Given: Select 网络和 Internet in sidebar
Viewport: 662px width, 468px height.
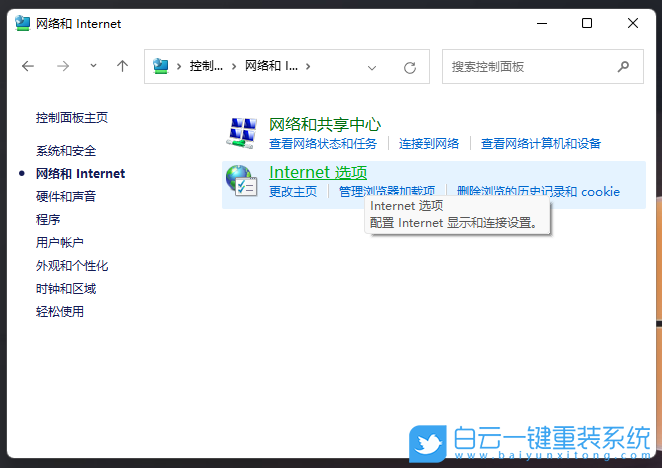Looking at the screenshot, I should (x=80, y=174).
